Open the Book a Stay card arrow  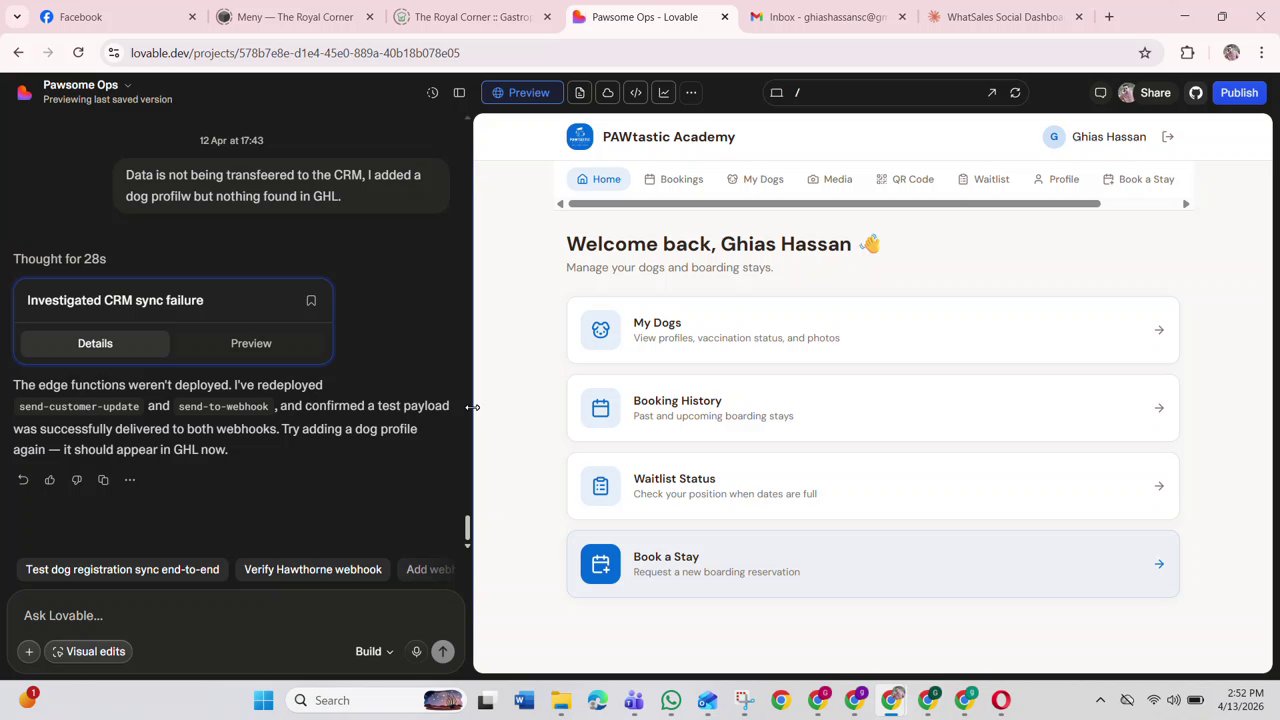(x=1159, y=564)
